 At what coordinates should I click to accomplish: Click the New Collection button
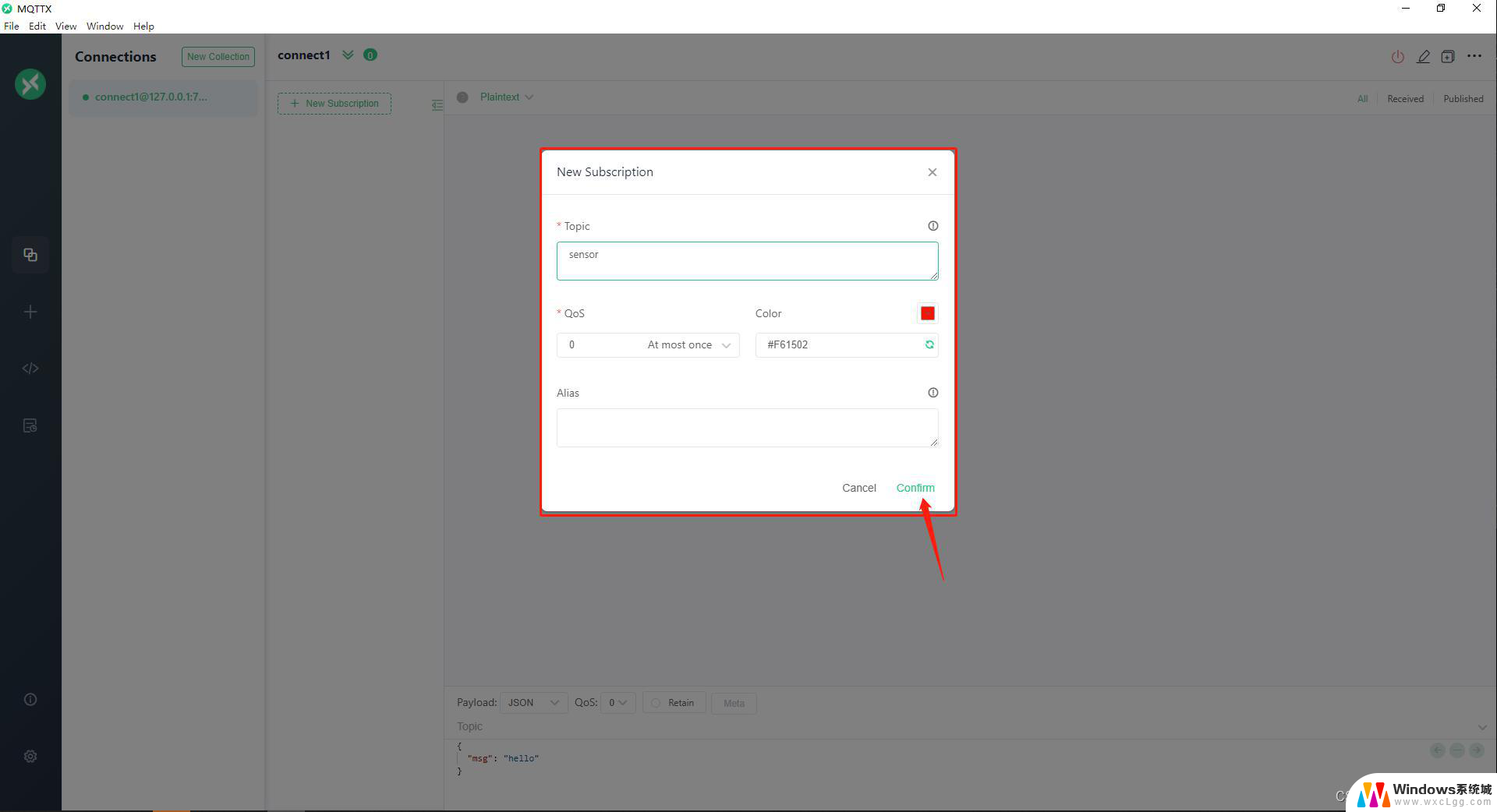point(218,57)
